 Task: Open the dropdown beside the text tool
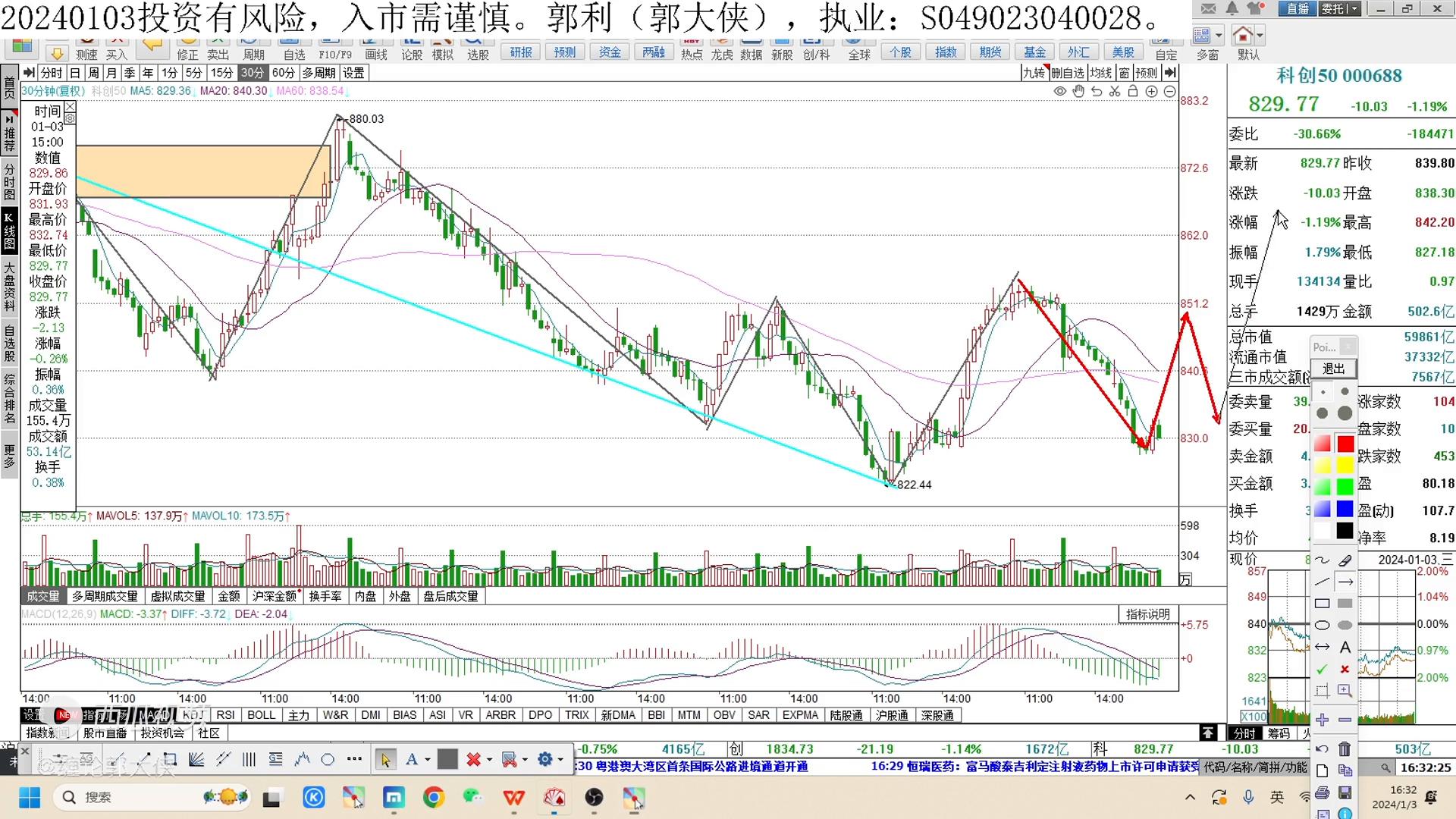click(x=427, y=759)
